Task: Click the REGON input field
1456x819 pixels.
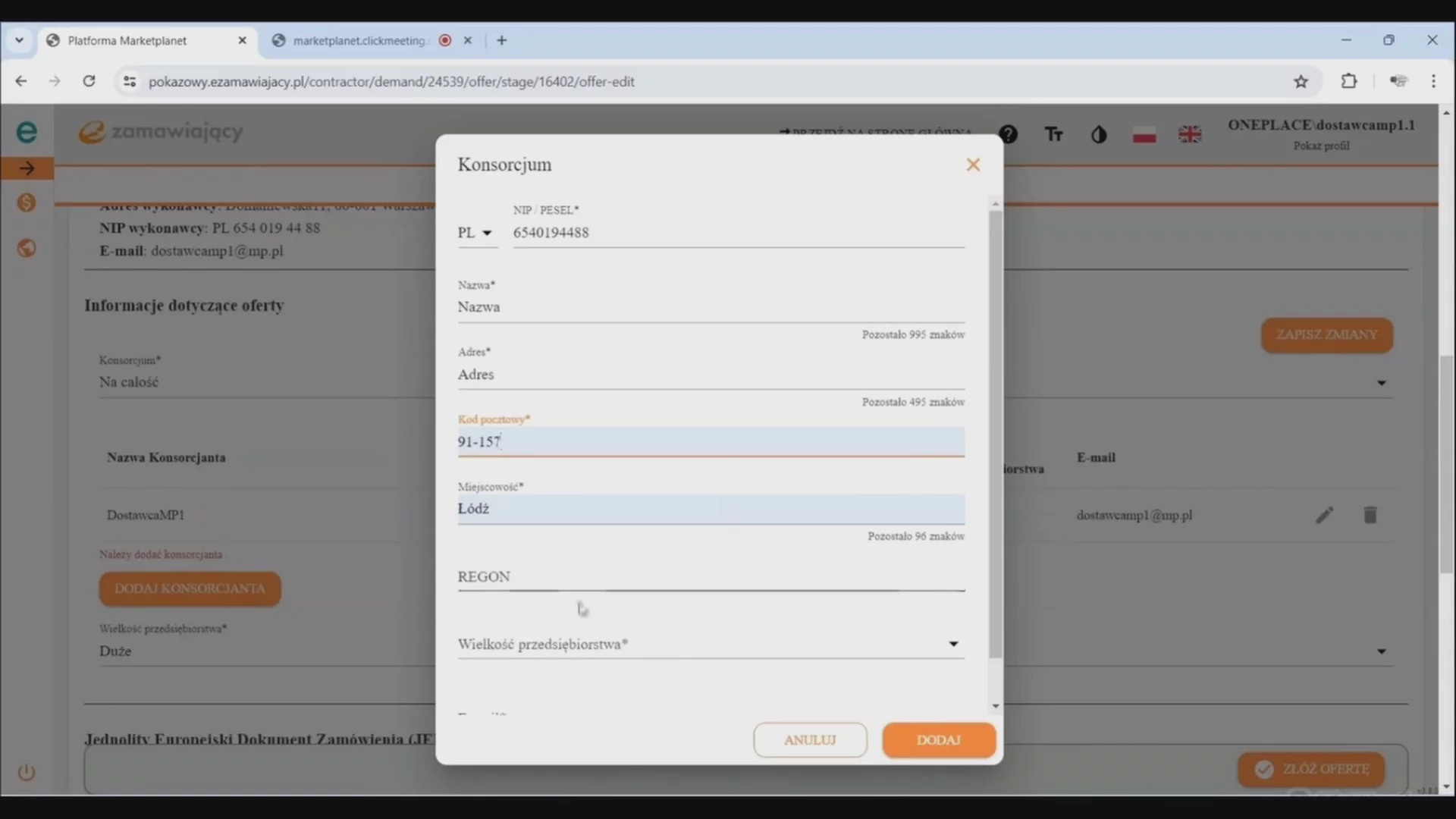Action: pyautogui.click(x=711, y=577)
